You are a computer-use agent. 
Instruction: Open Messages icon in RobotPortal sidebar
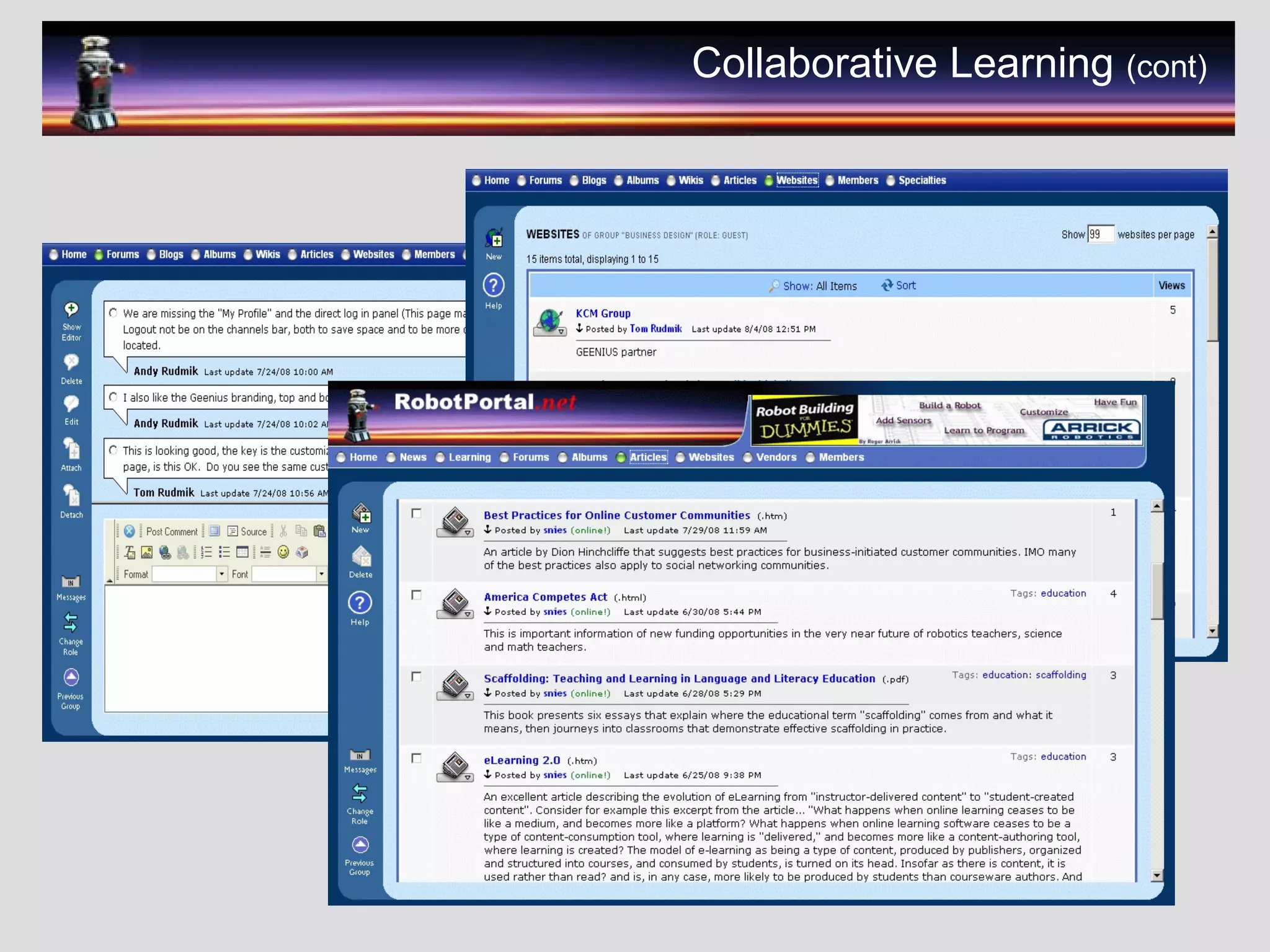pyautogui.click(x=360, y=755)
